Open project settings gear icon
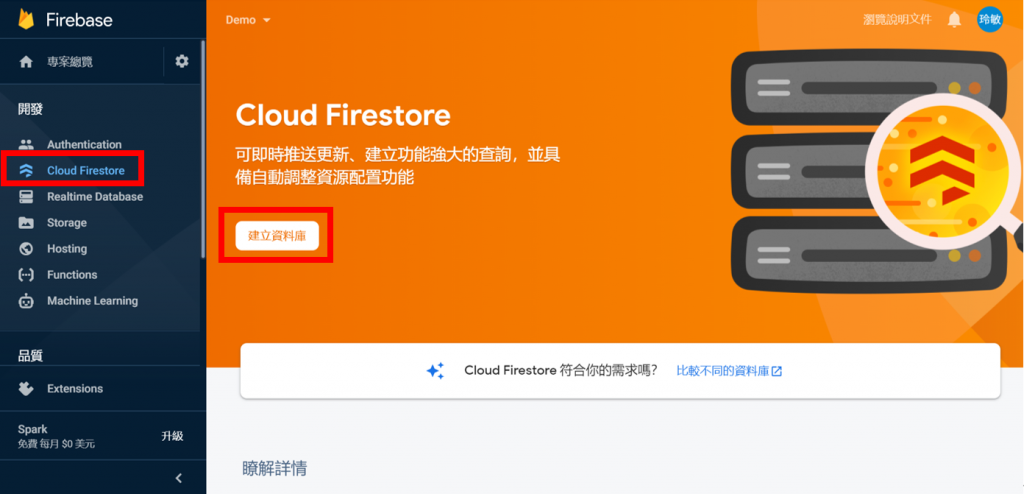 182,61
